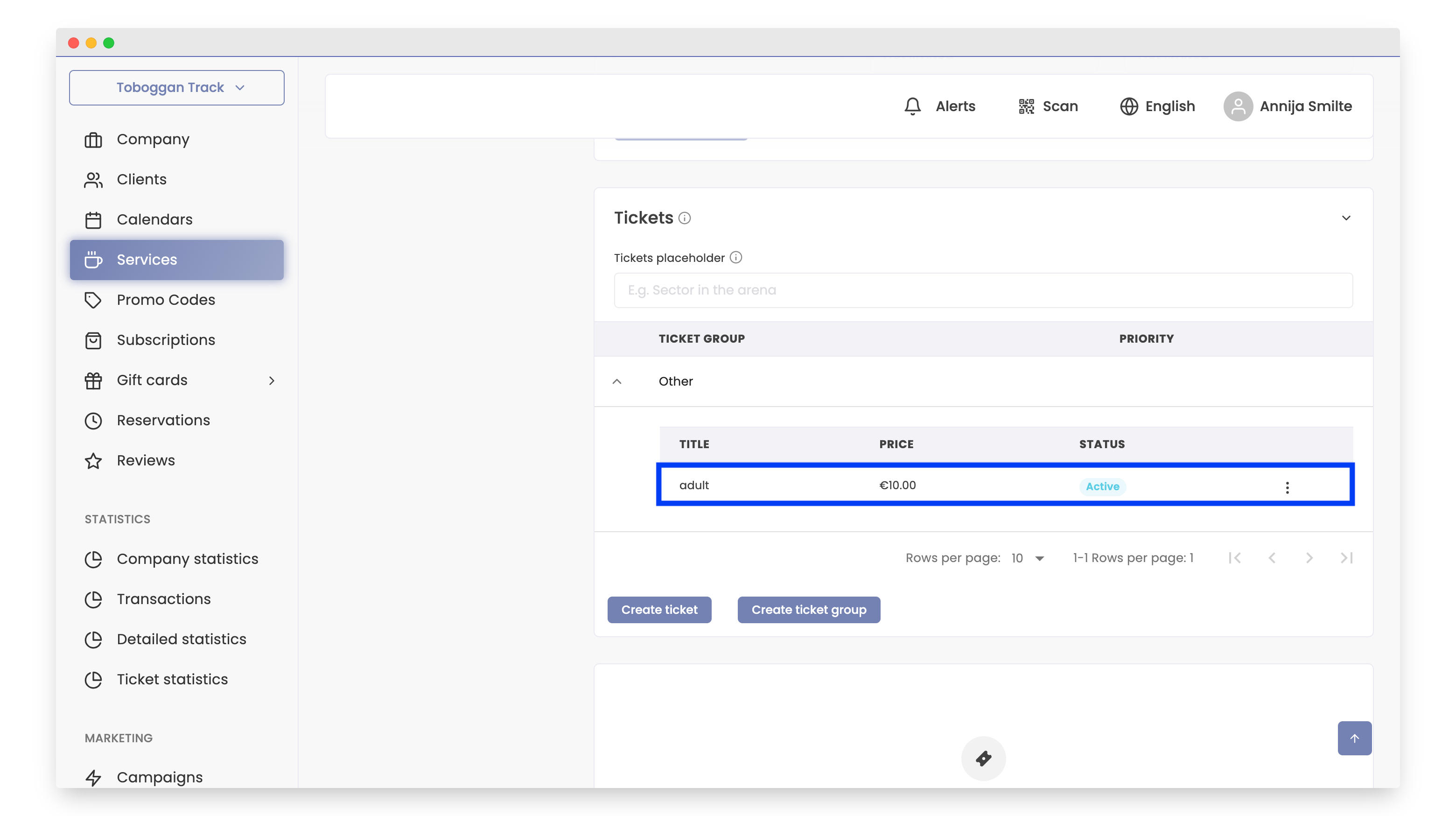Open the Toboggan Track dropdown
1456x816 pixels.
coord(176,88)
